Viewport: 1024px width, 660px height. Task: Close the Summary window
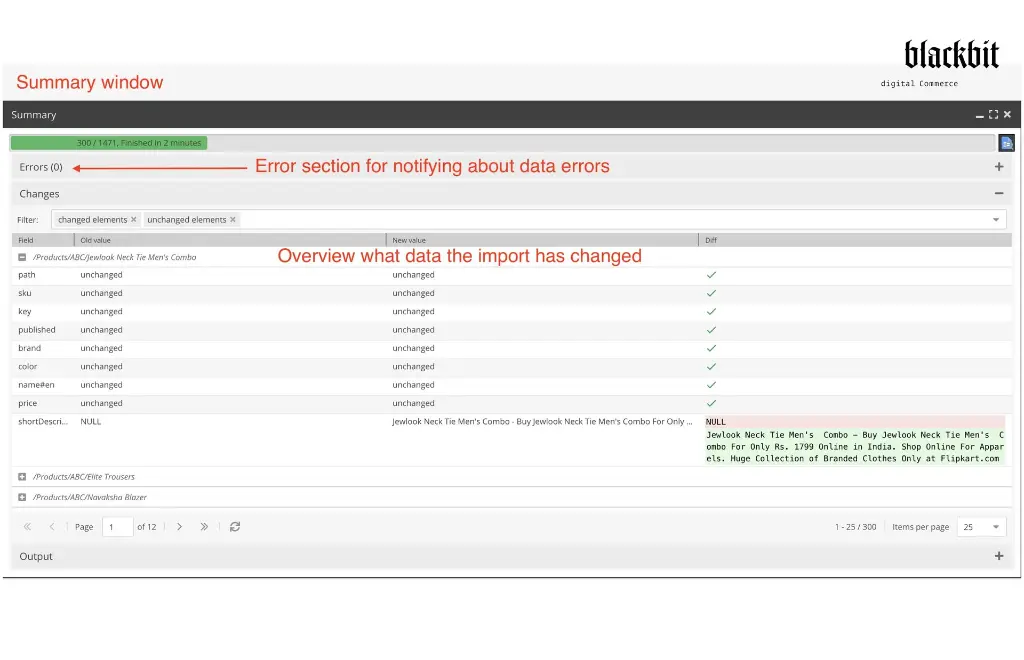[x=1007, y=114]
